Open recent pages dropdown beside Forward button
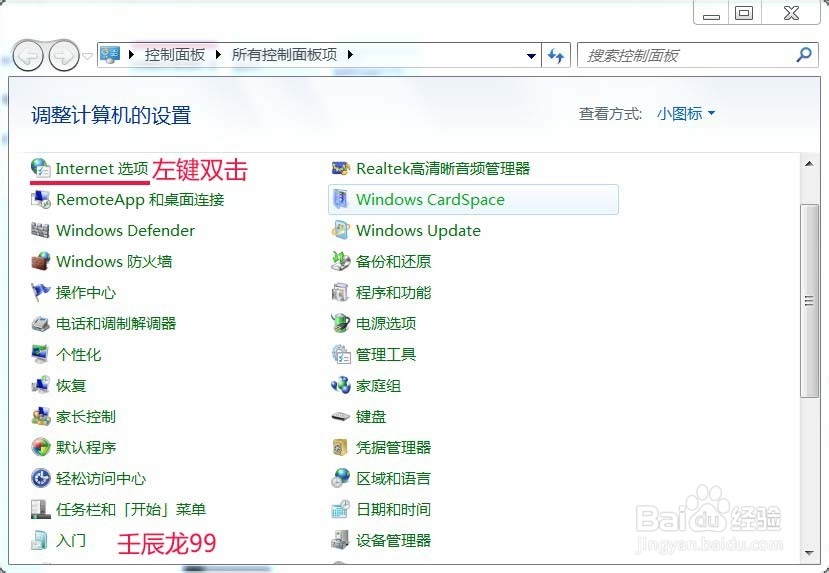Viewport: 829px width, 573px height. coord(88,56)
